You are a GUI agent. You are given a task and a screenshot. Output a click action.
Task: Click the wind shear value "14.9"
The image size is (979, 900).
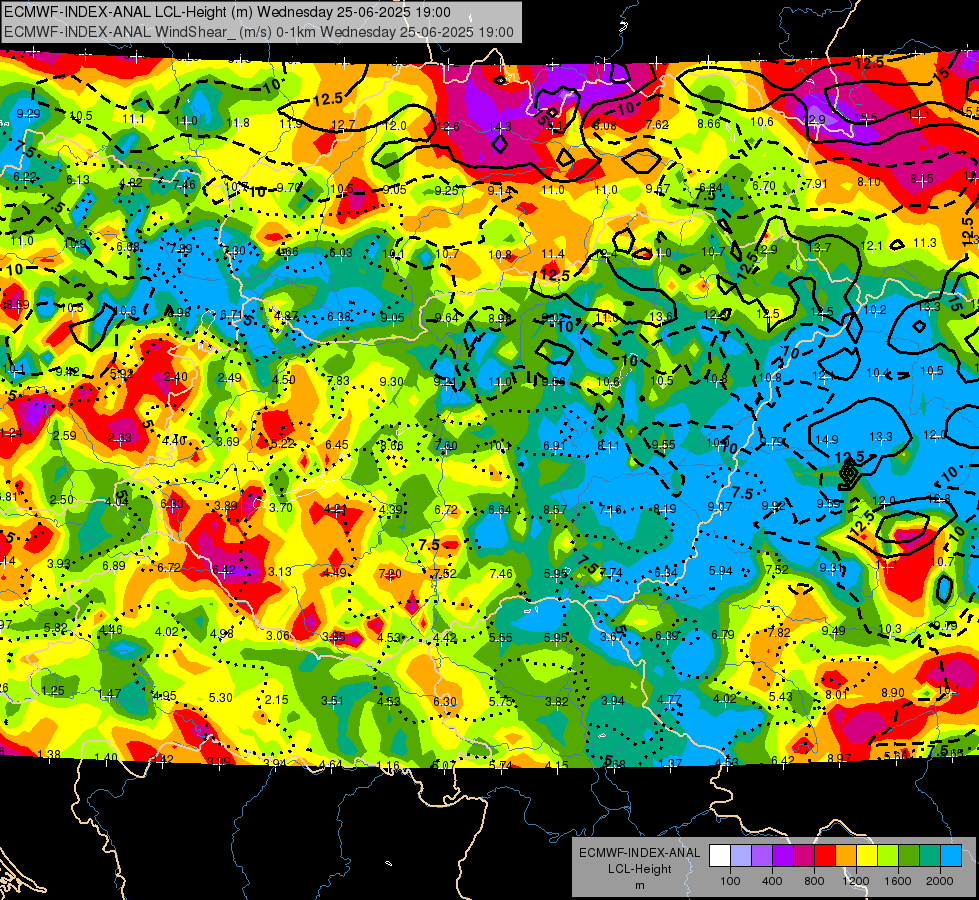tap(827, 440)
